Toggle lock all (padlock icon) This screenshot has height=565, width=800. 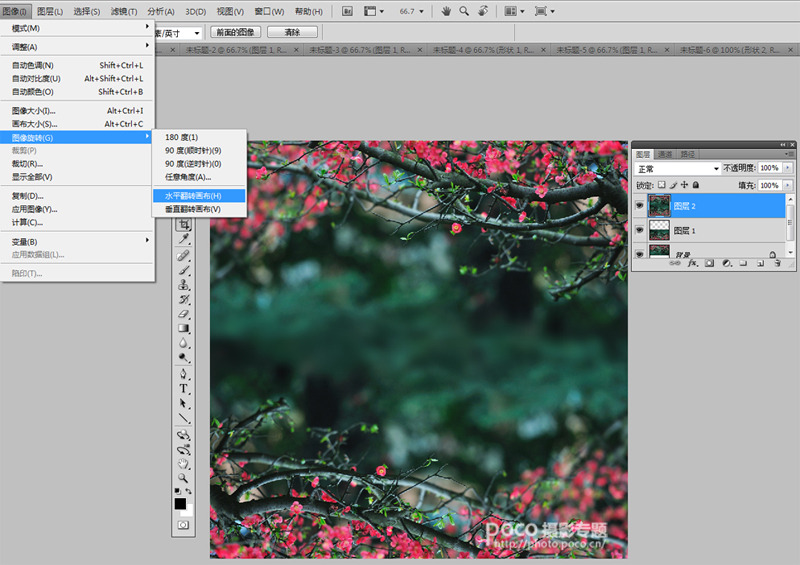click(x=695, y=185)
